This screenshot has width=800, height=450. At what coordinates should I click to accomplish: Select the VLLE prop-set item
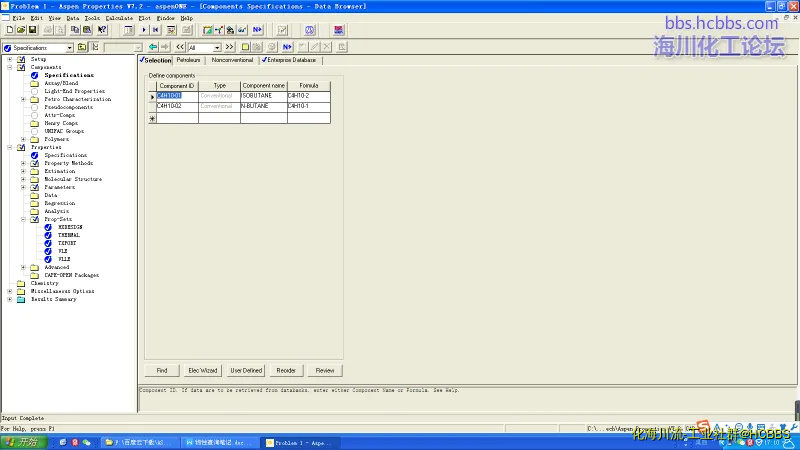coord(64,259)
